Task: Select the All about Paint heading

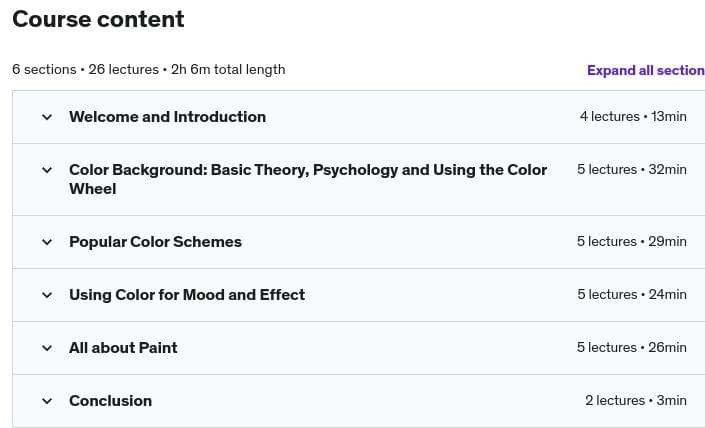Action: tap(123, 348)
